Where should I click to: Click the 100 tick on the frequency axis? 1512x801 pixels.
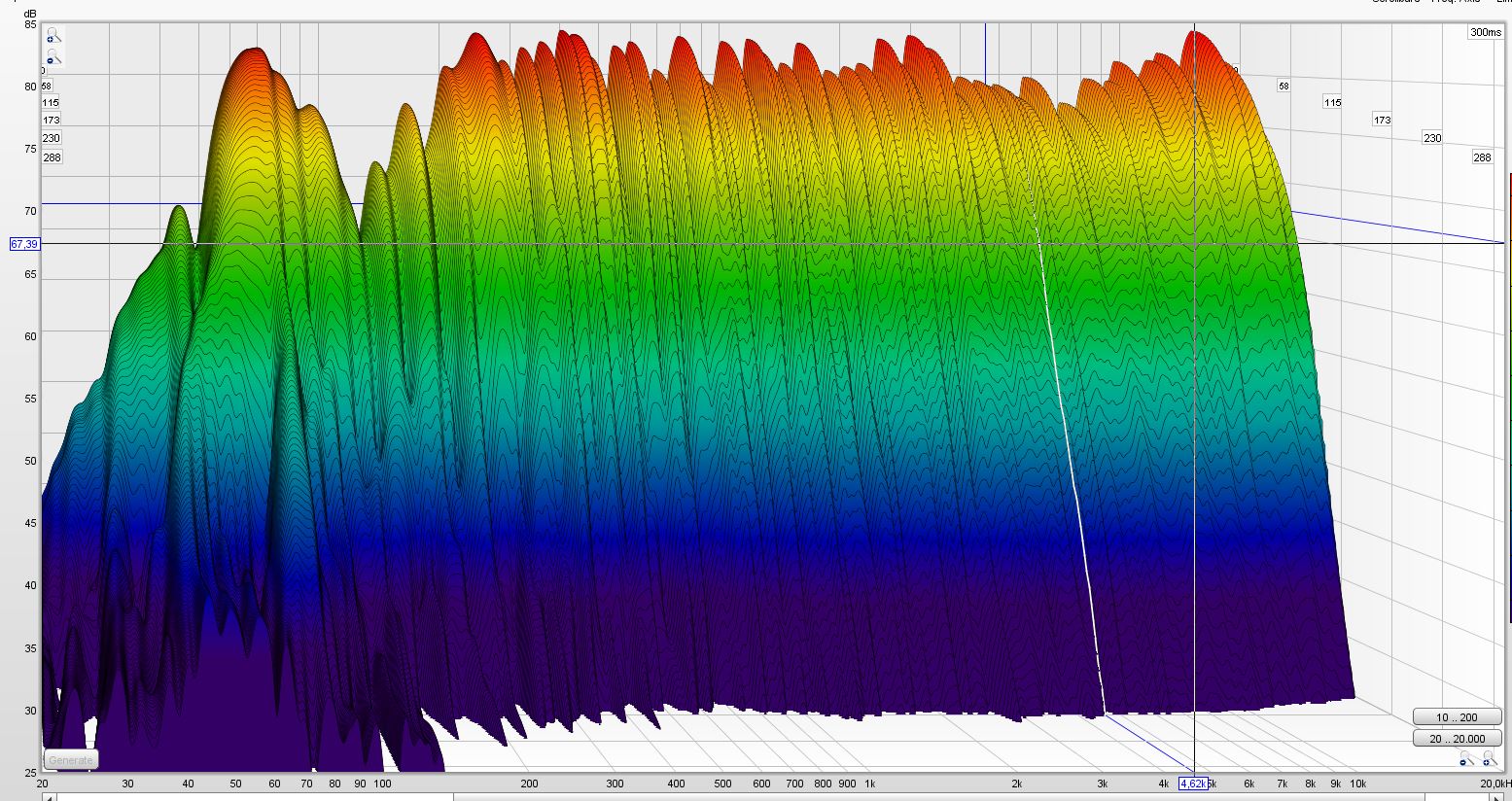pyautogui.click(x=382, y=784)
